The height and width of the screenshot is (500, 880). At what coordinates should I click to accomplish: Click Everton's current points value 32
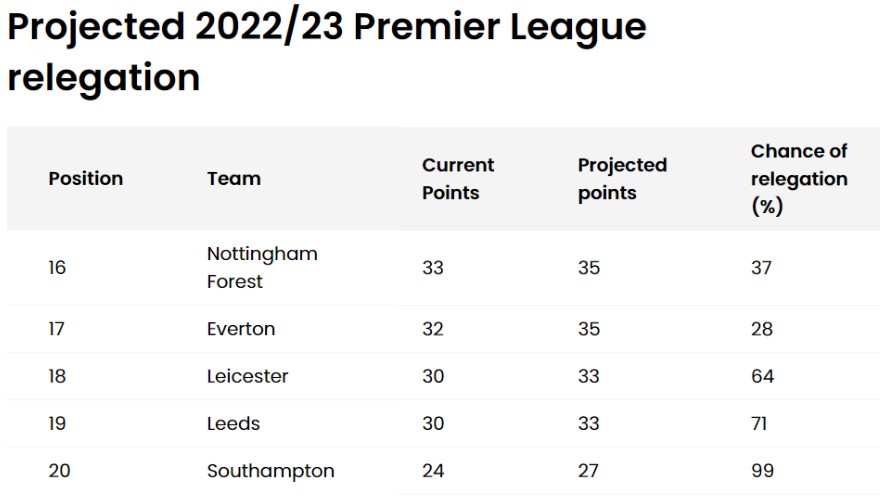(433, 329)
